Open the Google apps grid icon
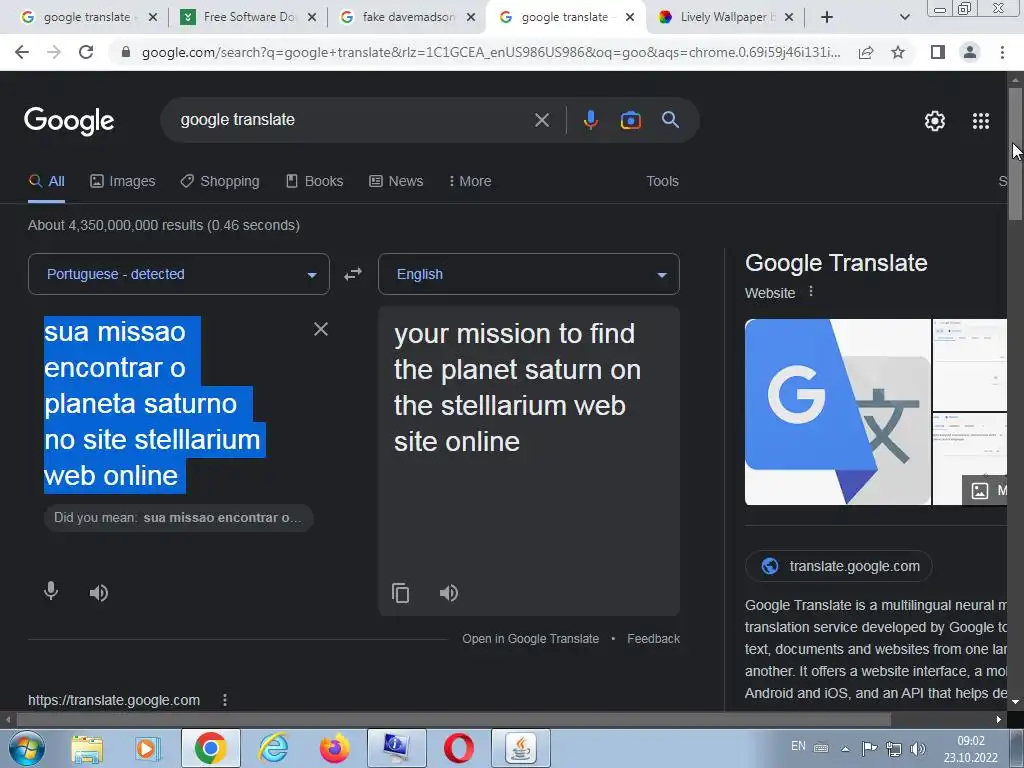 [981, 121]
